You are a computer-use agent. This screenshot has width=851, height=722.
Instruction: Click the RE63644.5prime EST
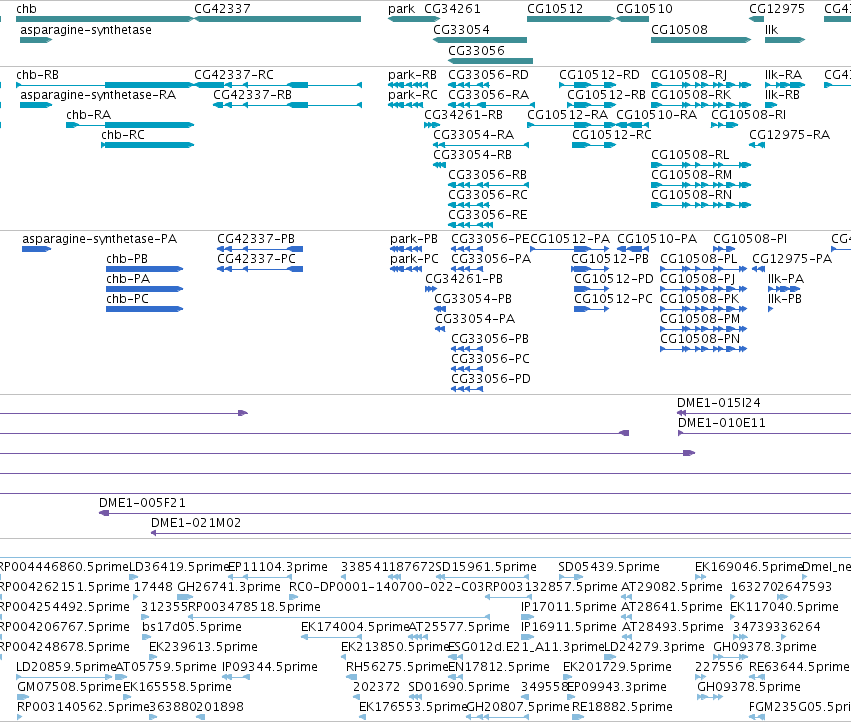coord(757,677)
